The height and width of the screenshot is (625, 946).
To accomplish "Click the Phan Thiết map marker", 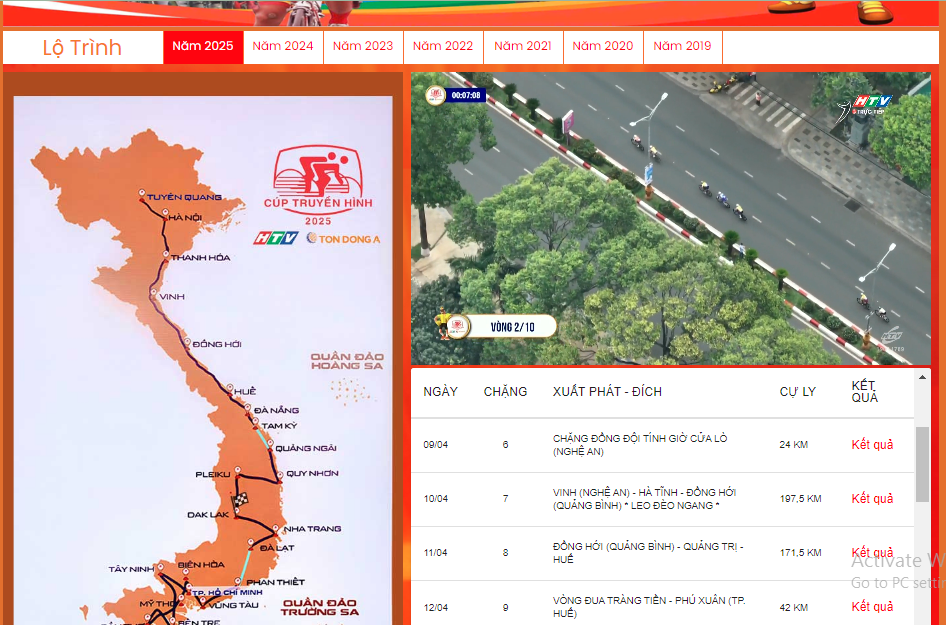I will [x=238, y=582].
